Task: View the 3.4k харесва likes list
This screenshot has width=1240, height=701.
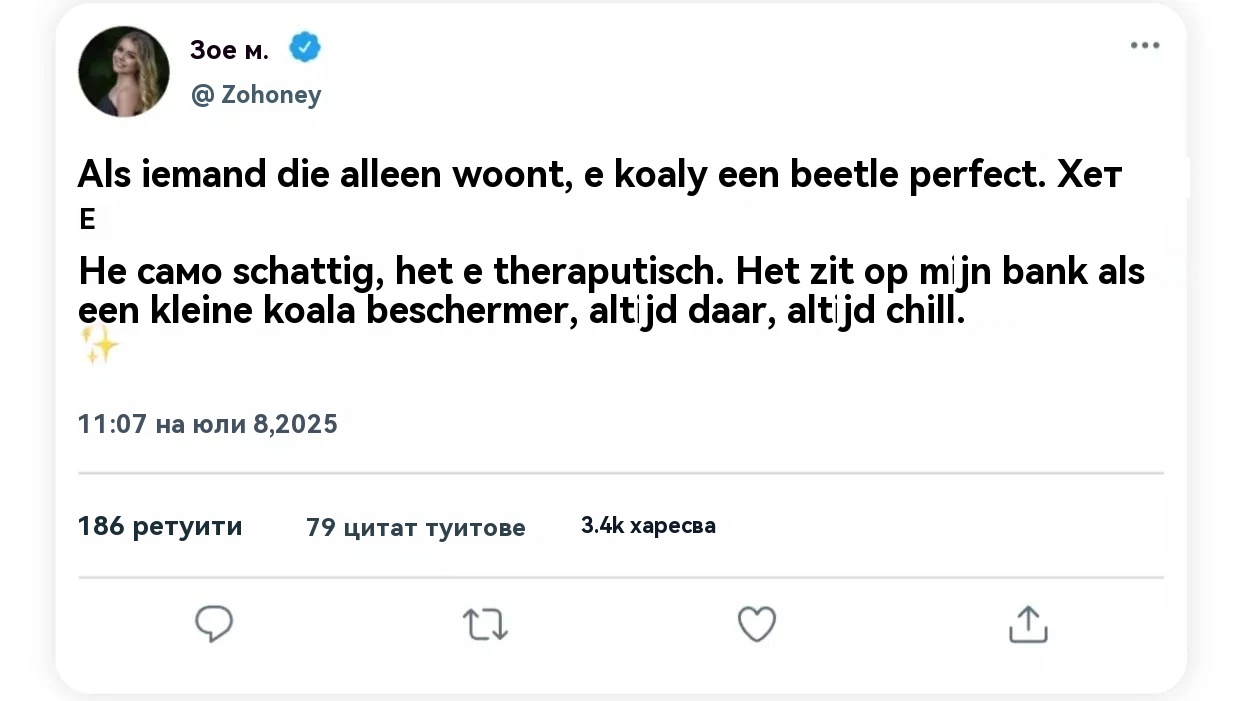Action: click(648, 525)
